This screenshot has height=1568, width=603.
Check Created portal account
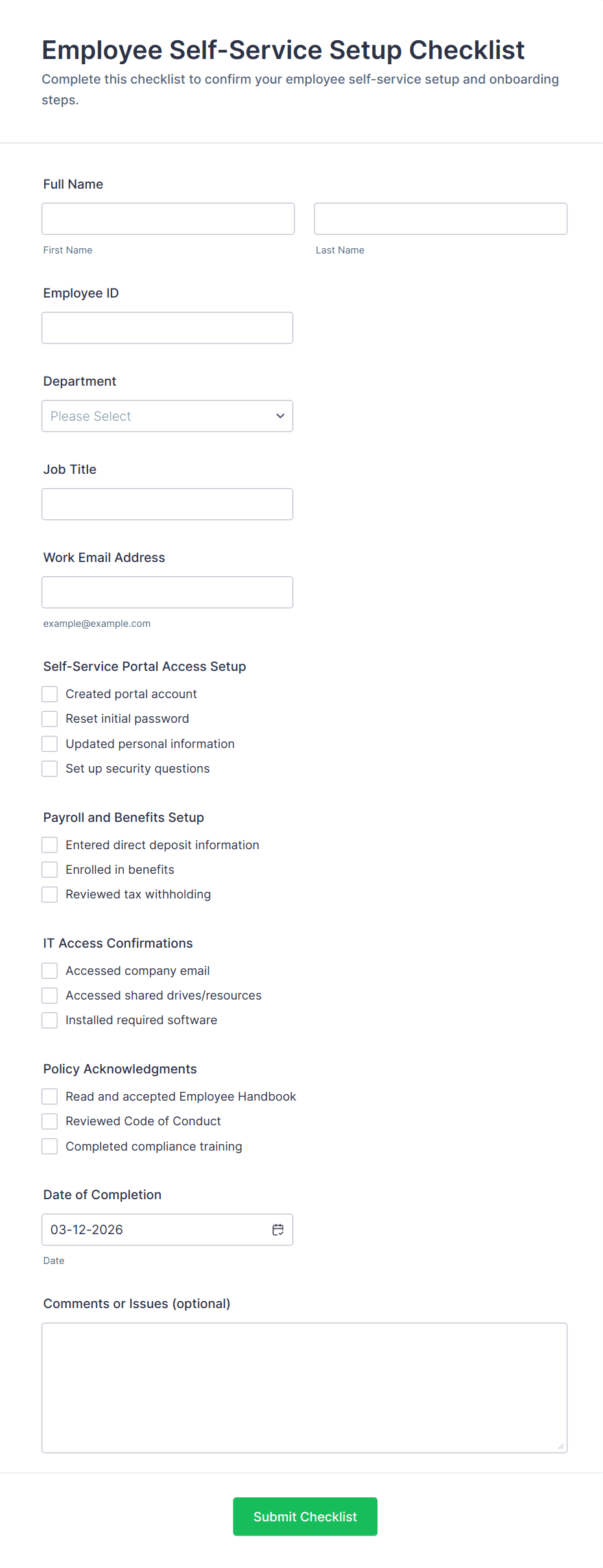pyautogui.click(x=50, y=694)
